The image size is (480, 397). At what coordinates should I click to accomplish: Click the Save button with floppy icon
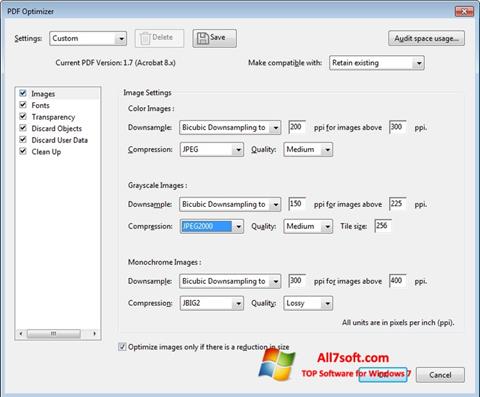(214, 38)
